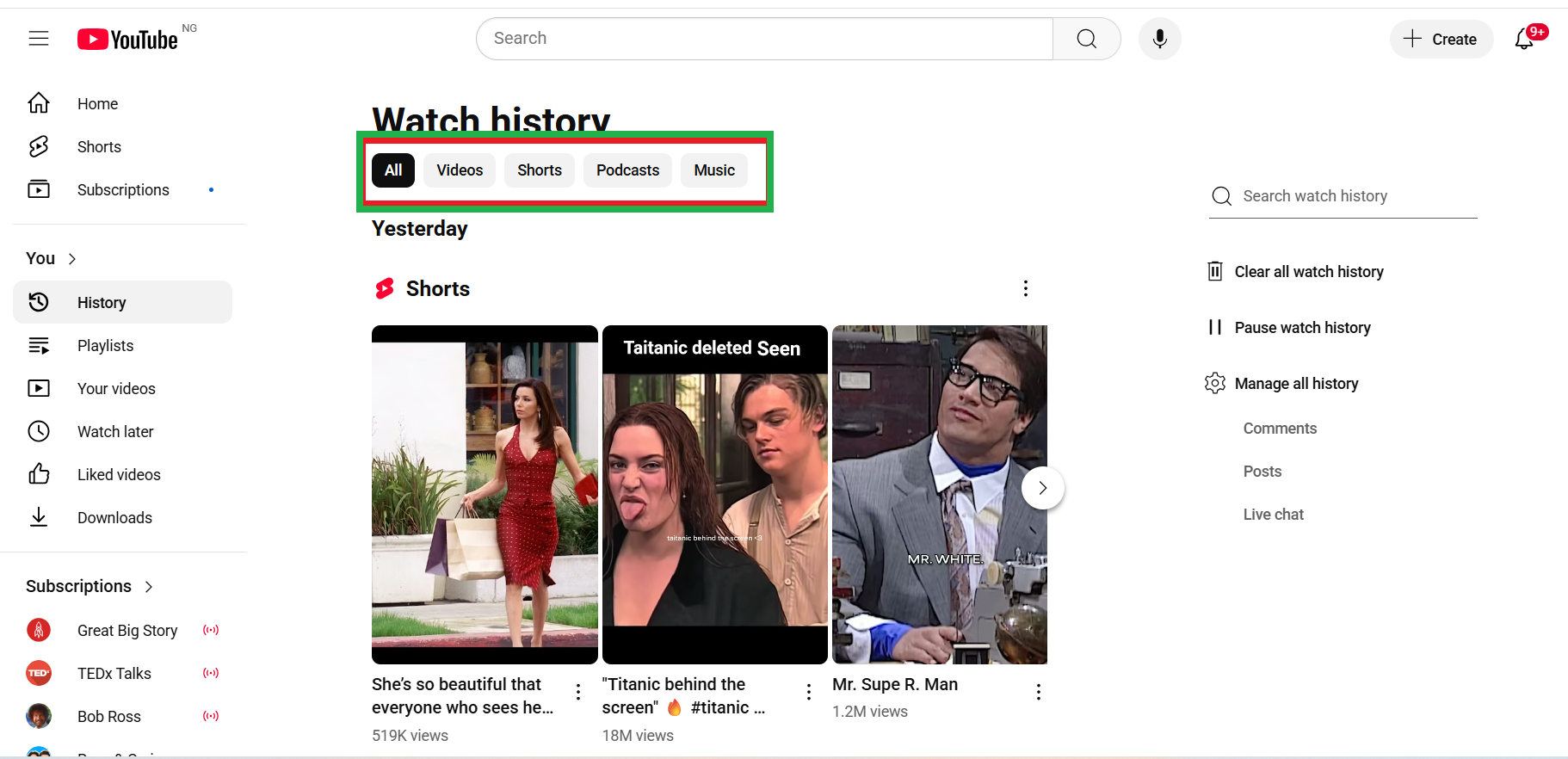Open the woman in red dress thumbnail
This screenshot has height=759, width=1568.
pyautogui.click(x=485, y=495)
